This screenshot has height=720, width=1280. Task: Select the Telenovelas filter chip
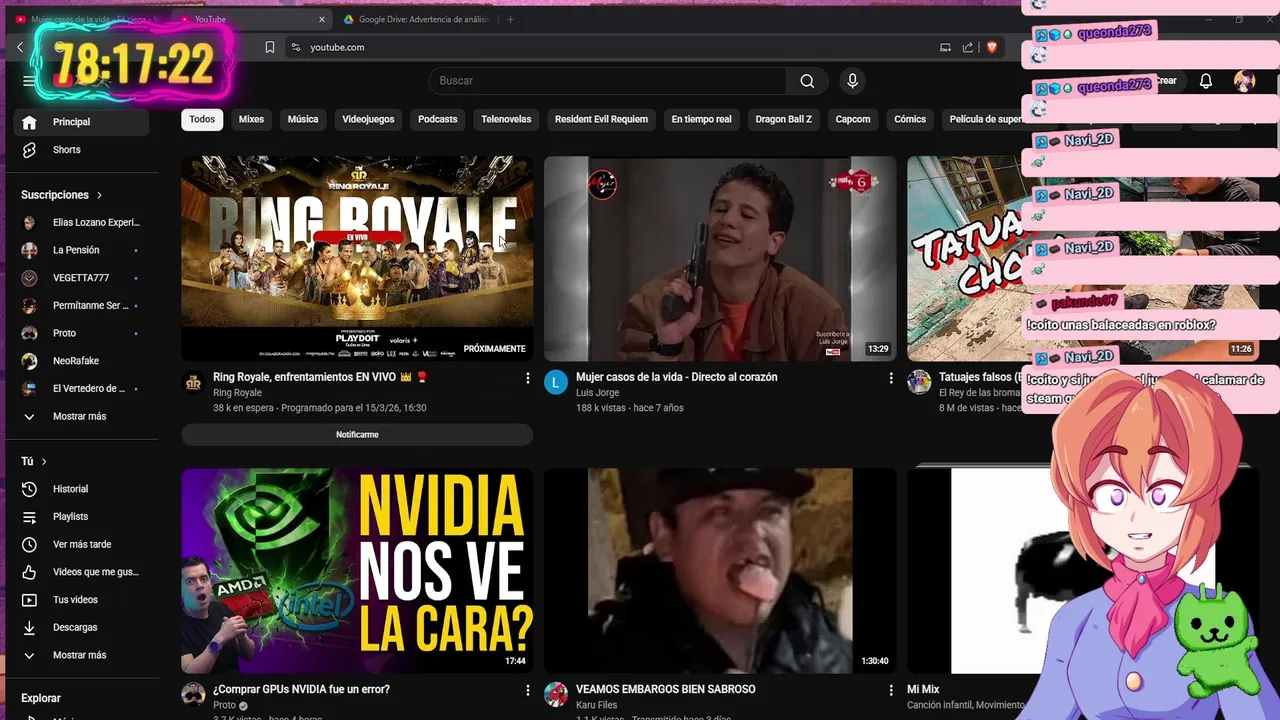pos(506,119)
